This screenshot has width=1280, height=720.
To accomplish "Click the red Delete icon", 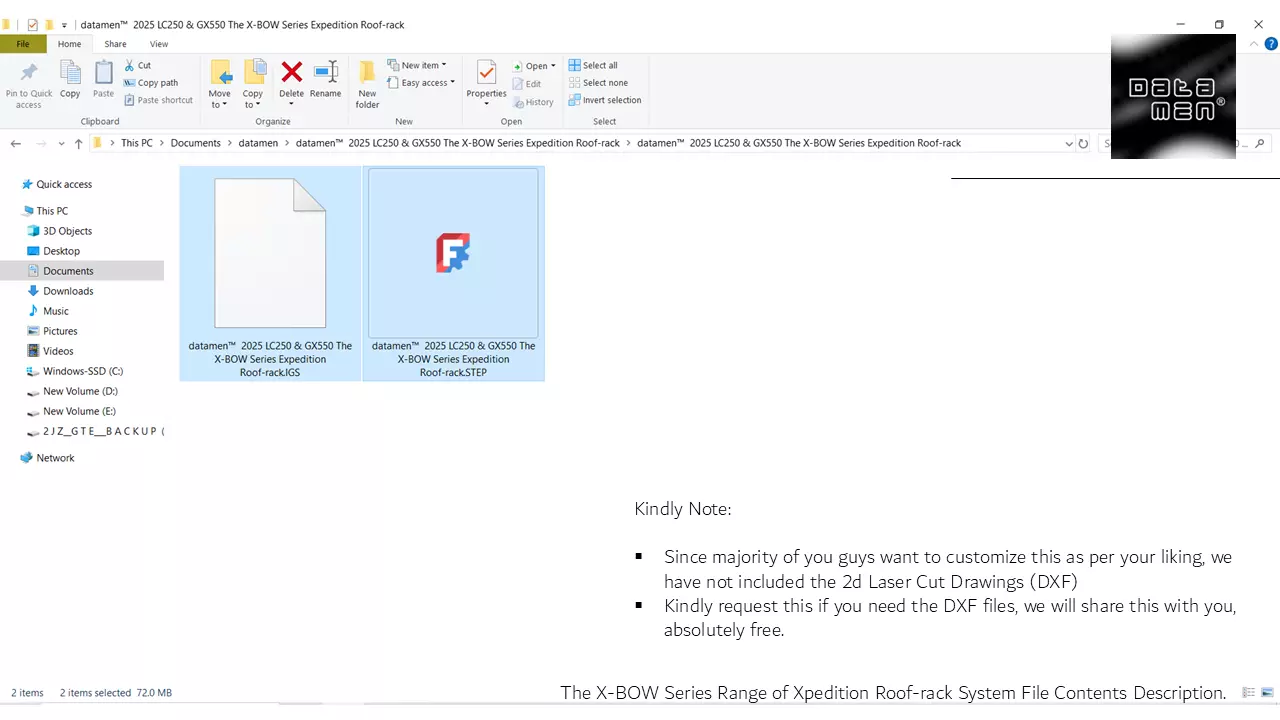I will tap(291, 72).
